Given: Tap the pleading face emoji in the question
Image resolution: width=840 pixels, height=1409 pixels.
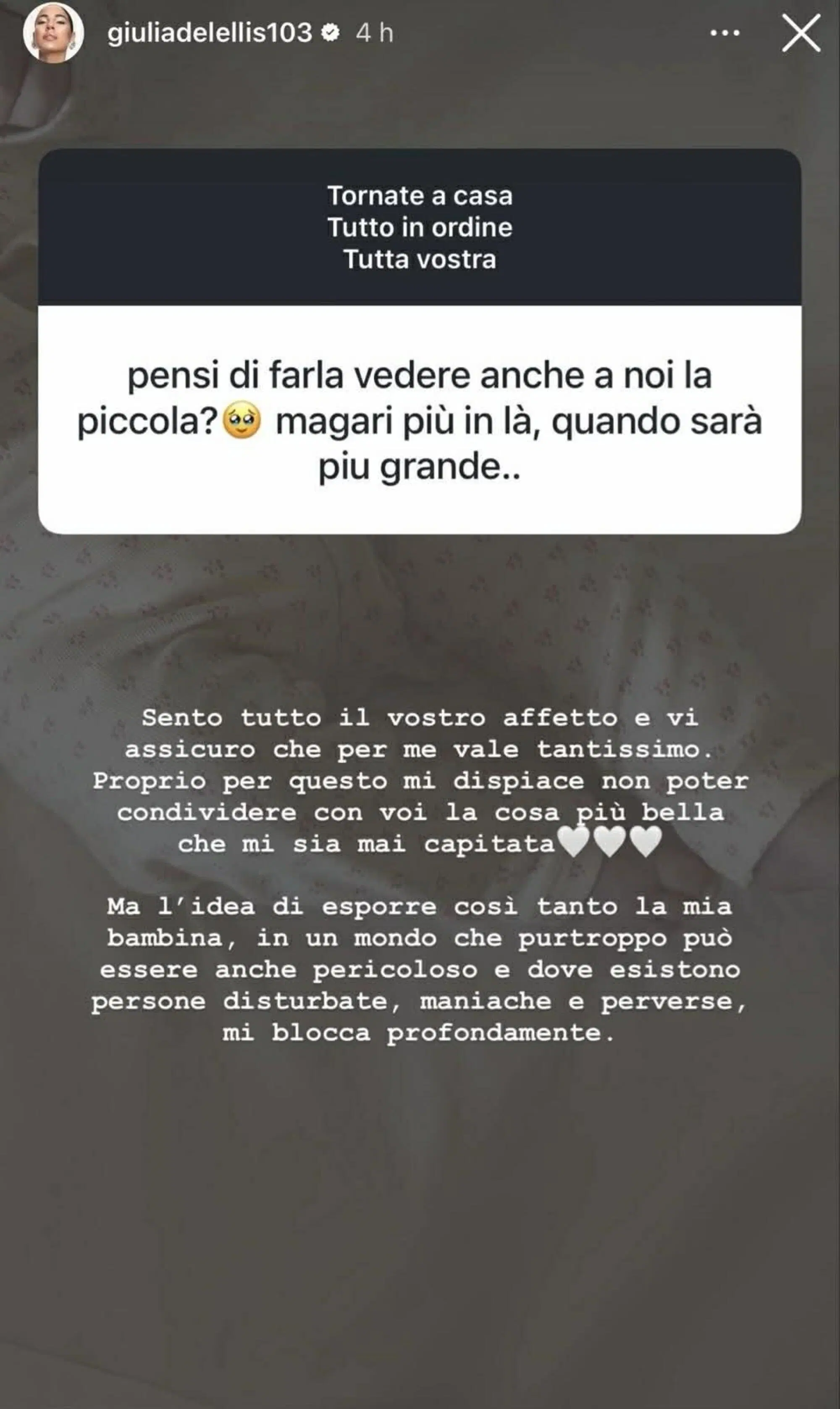Looking at the screenshot, I should (x=242, y=422).
